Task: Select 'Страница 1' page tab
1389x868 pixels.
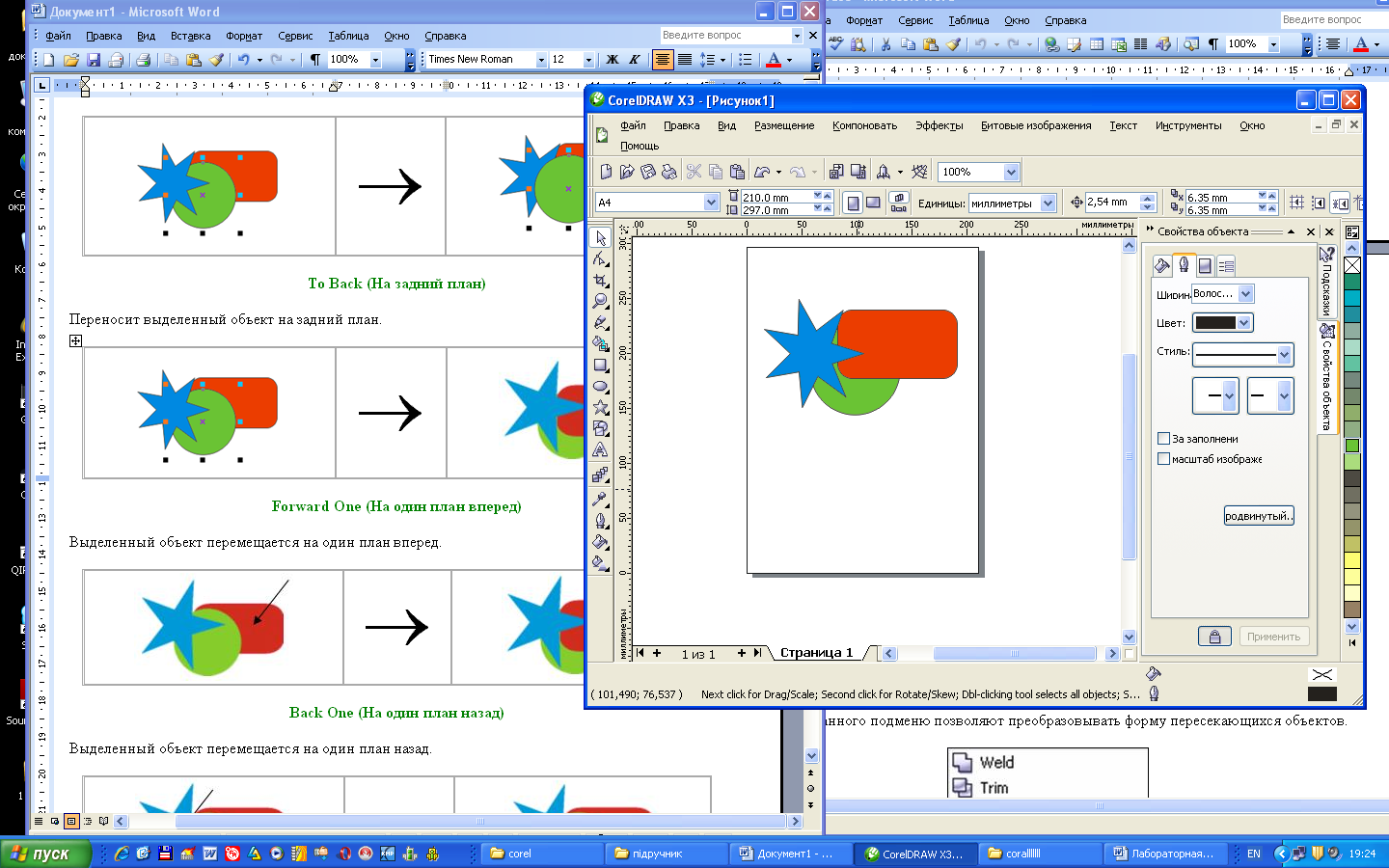Action: [816, 653]
